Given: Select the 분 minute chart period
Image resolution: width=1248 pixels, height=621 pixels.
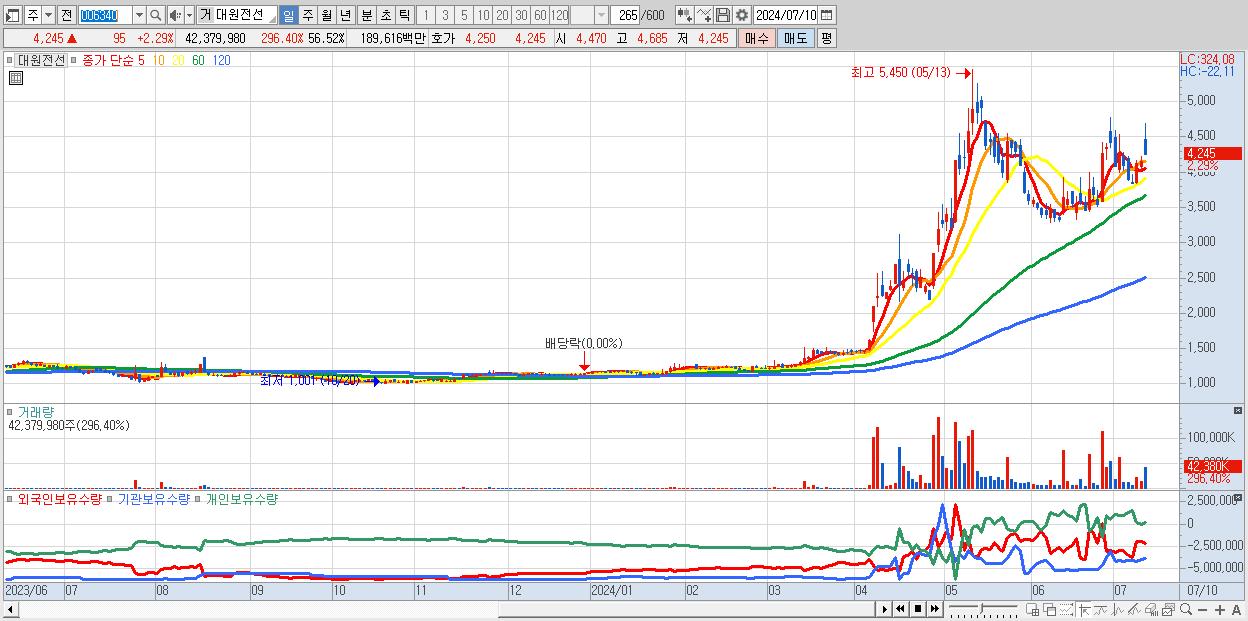Looking at the screenshot, I should coord(366,15).
